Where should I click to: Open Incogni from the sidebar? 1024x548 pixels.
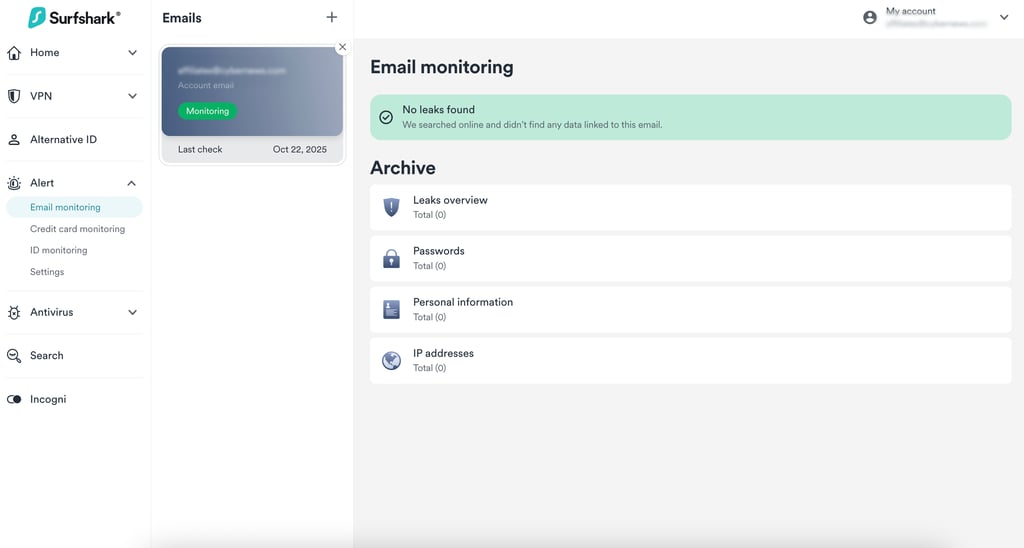point(48,399)
